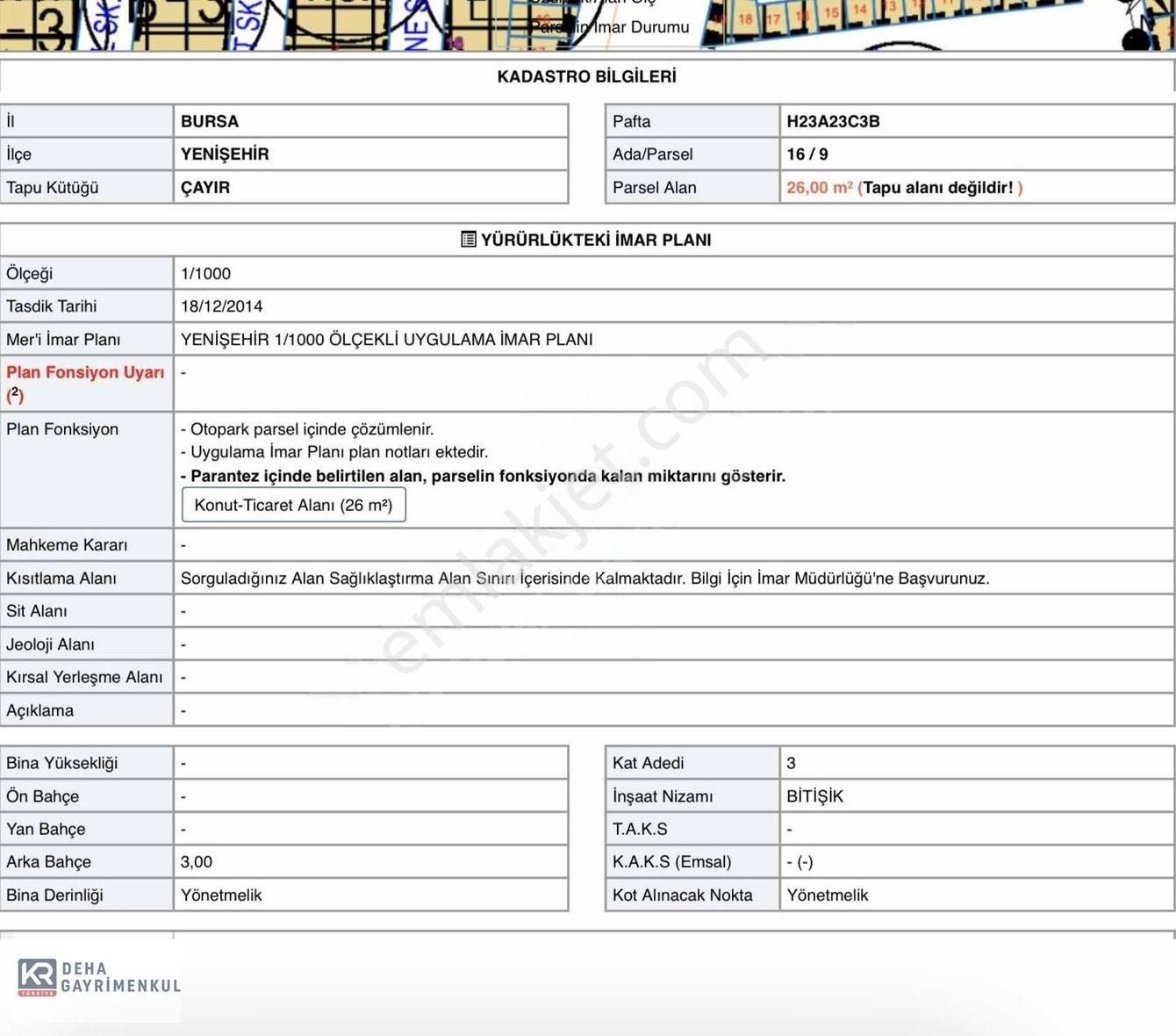Click the Parselin İmar Durumu map label
This screenshot has height=1036, width=1176.
(609, 27)
